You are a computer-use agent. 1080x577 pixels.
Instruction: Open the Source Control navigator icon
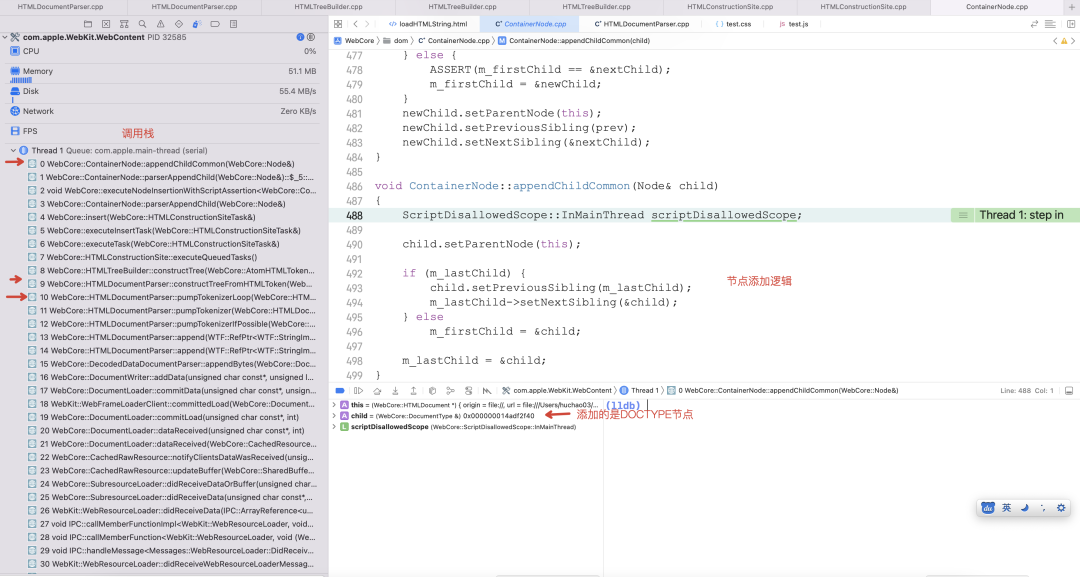click(x=106, y=24)
